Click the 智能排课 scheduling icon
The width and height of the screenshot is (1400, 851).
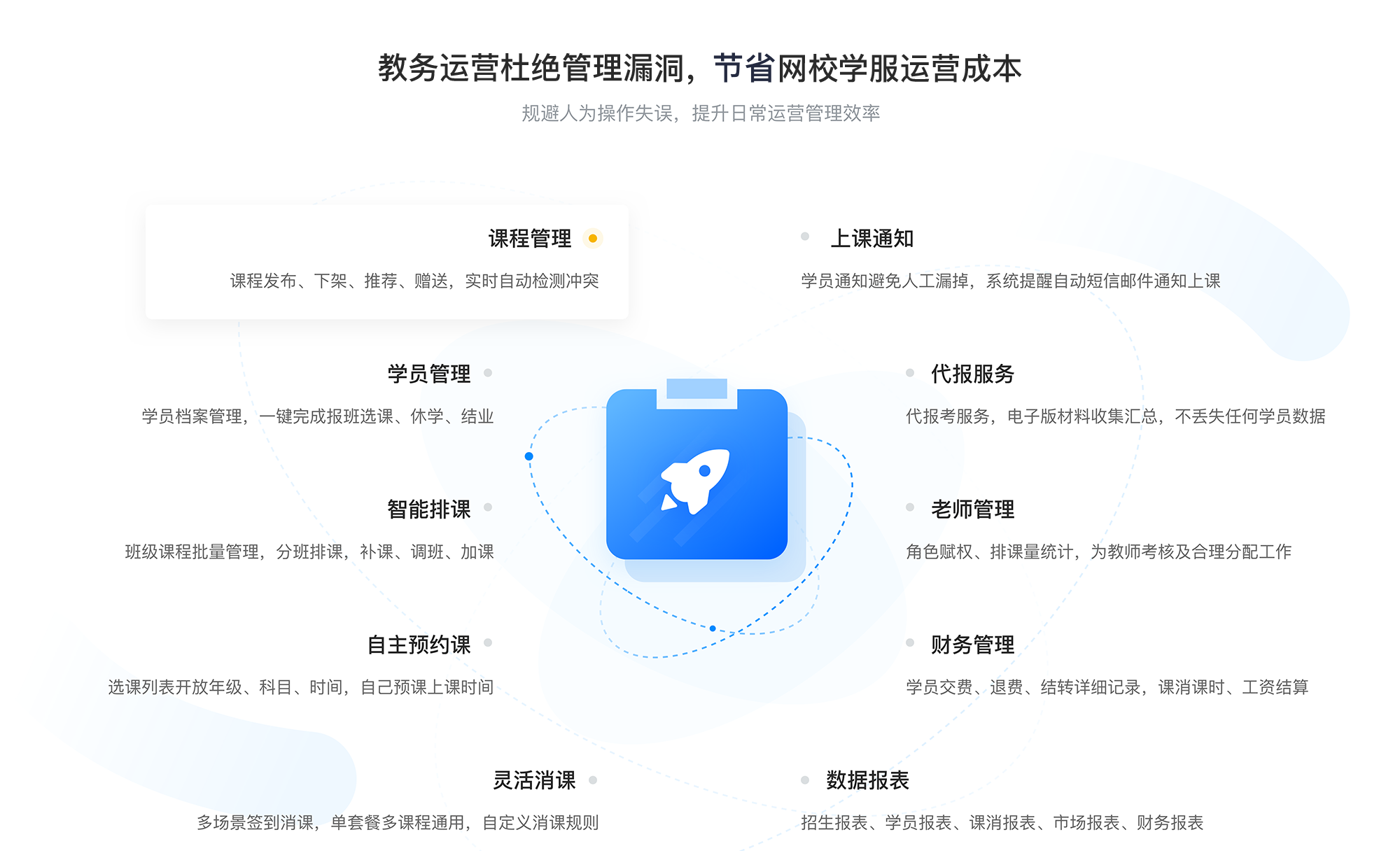point(480,510)
